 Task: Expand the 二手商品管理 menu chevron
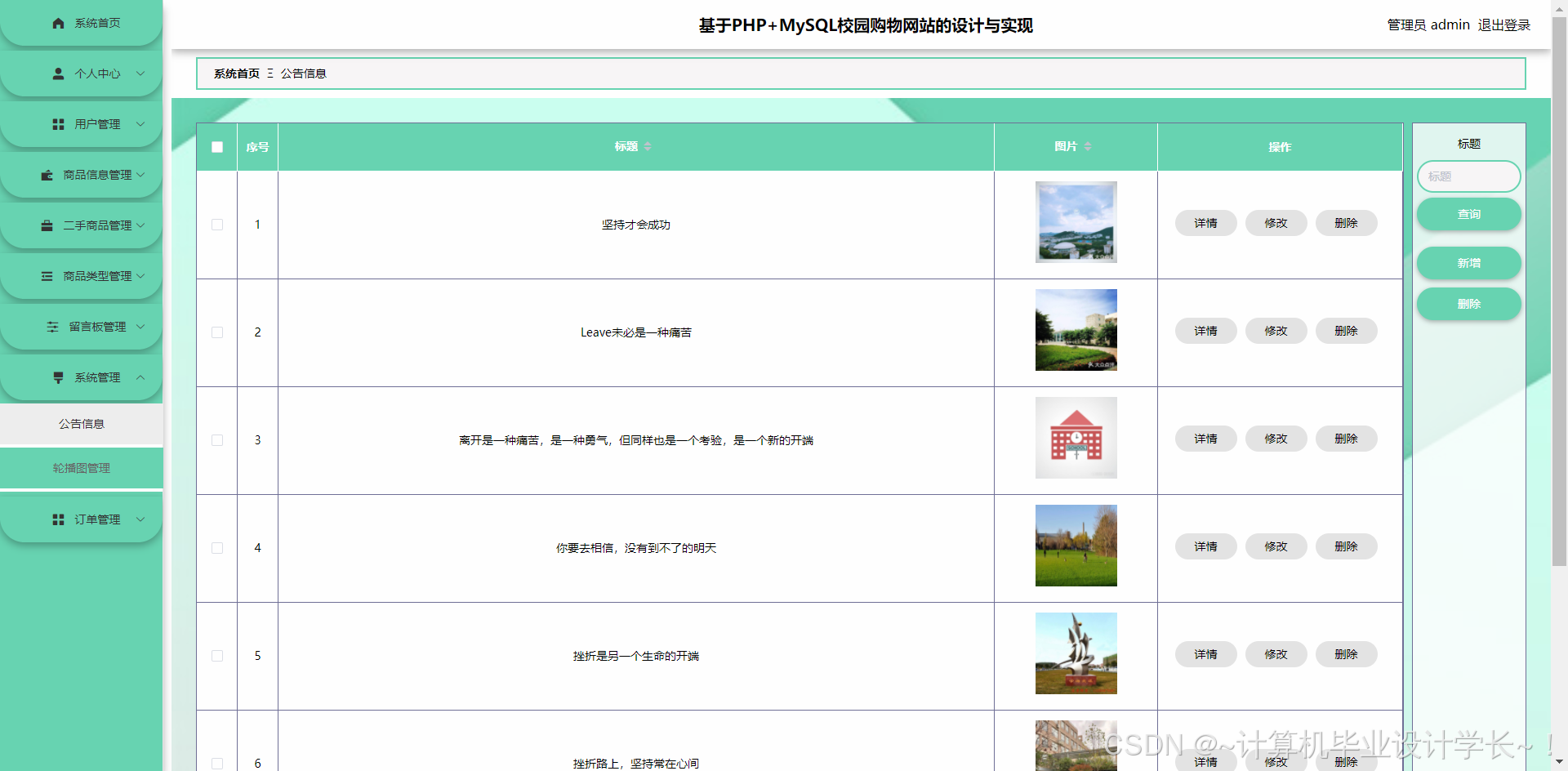point(140,225)
